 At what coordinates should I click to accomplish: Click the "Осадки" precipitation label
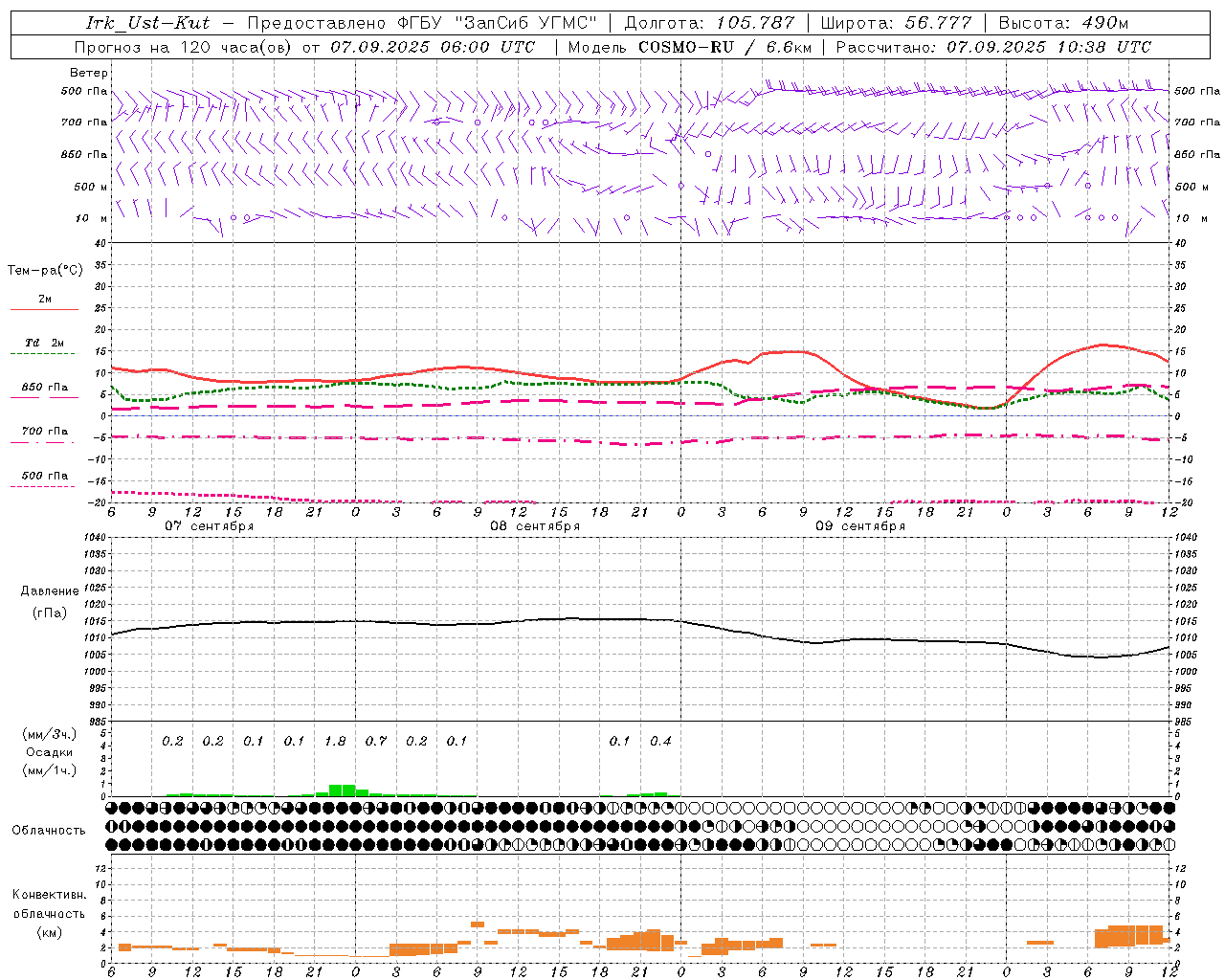pyautogui.click(x=49, y=752)
